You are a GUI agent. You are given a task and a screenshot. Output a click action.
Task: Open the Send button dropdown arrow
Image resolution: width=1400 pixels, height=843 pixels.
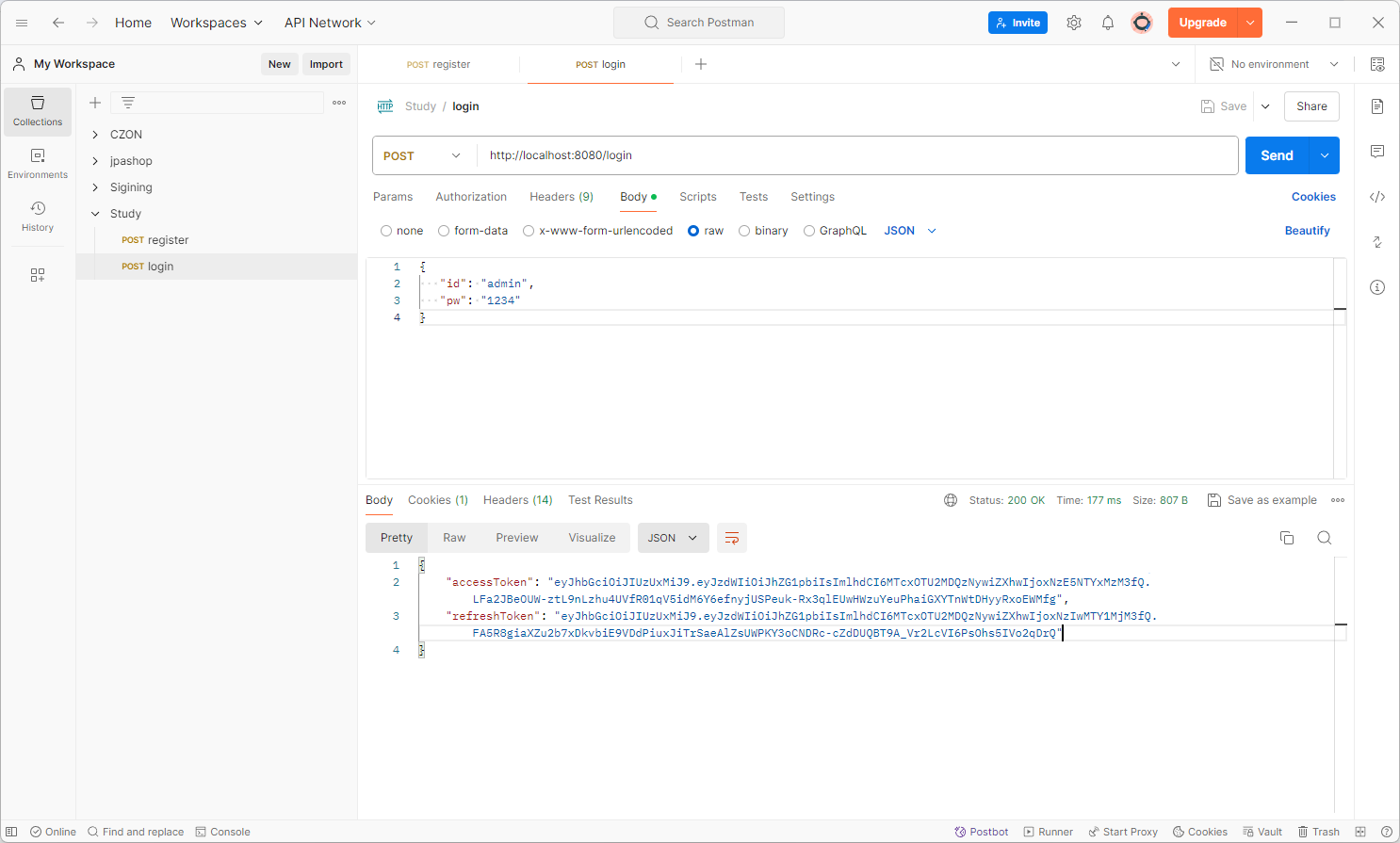[1325, 155]
